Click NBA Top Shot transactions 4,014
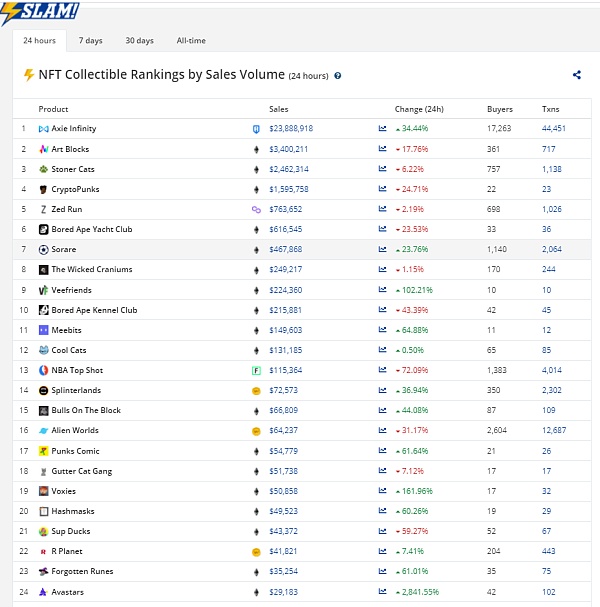 coord(552,370)
